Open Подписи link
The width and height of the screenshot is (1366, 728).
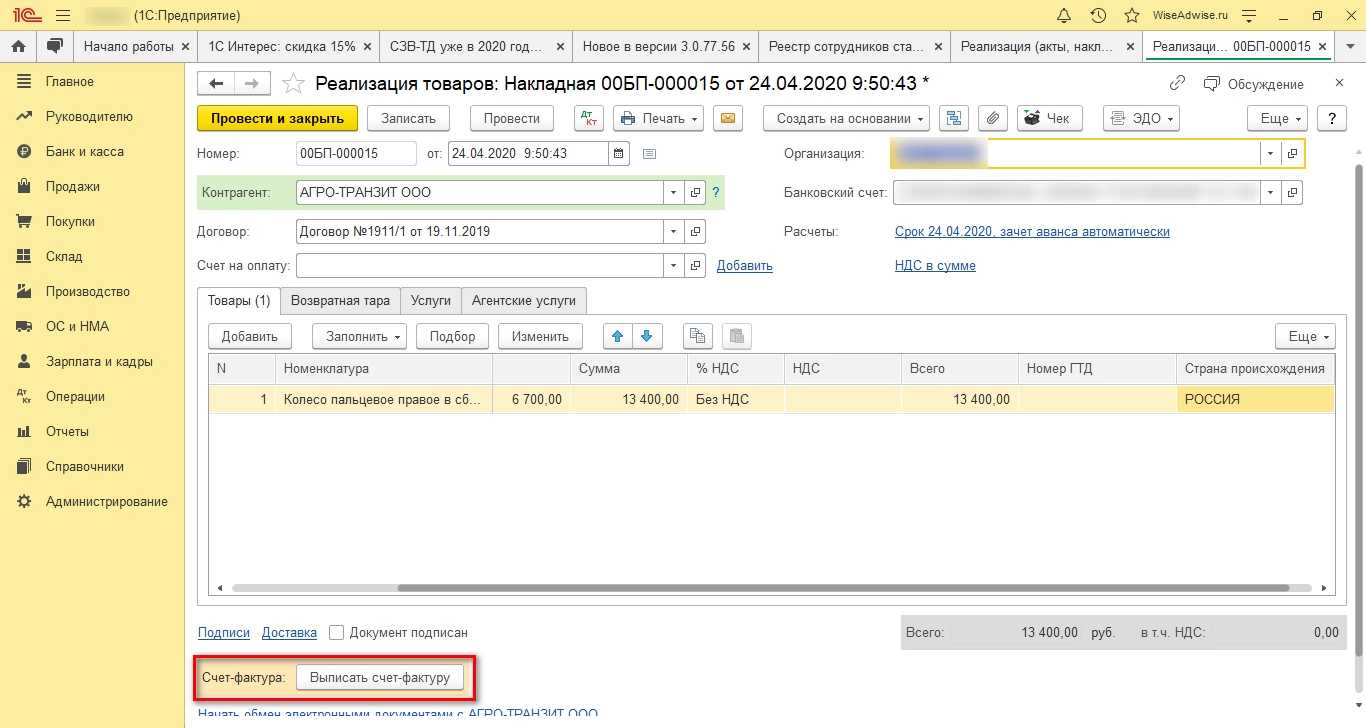(x=224, y=632)
